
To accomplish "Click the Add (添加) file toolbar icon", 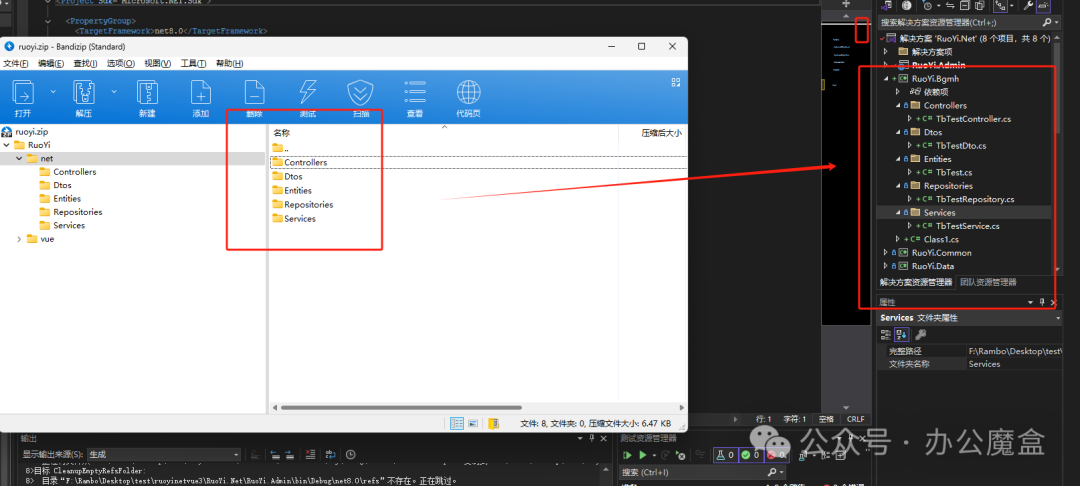I will pos(200,93).
